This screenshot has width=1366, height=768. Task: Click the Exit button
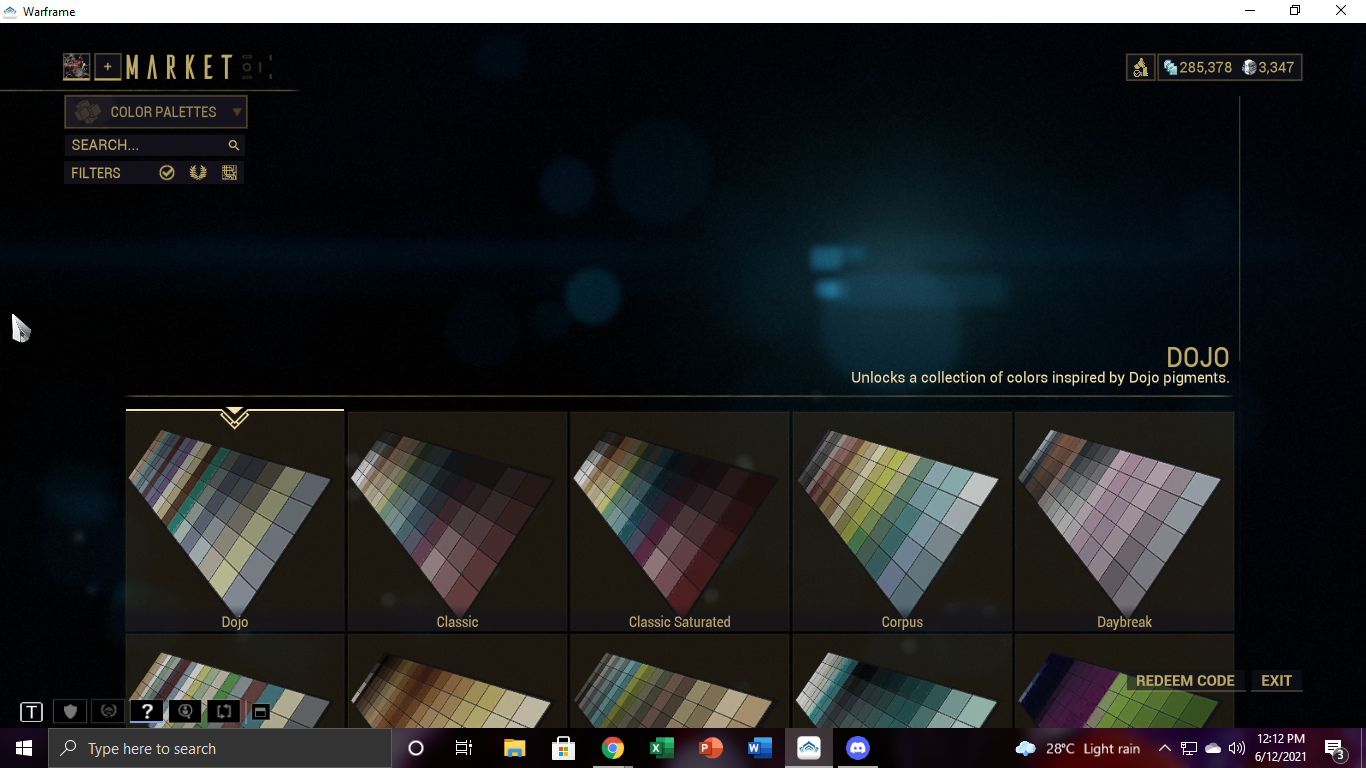[1276, 681]
